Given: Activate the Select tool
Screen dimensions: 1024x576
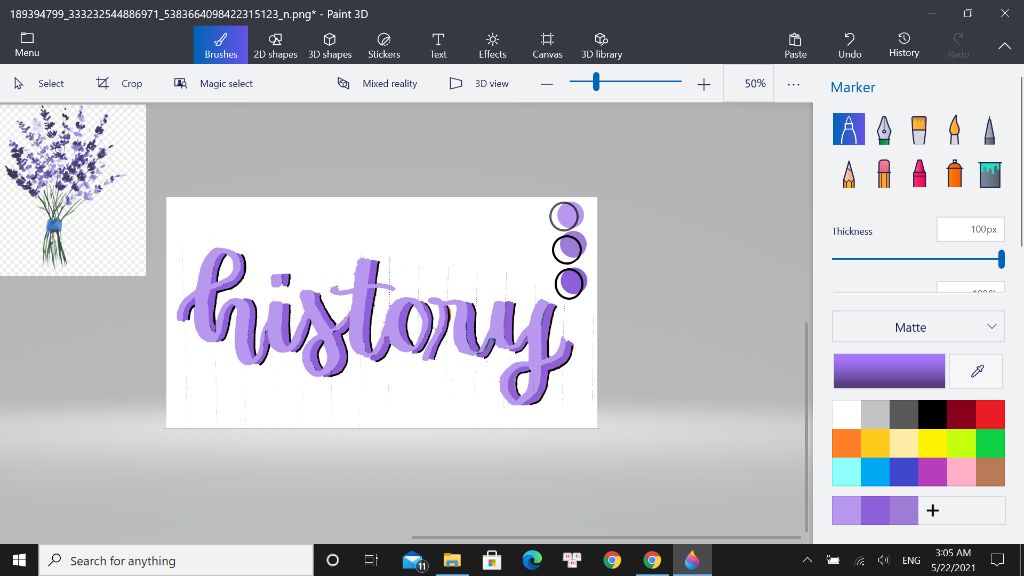Looking at the screenshot, I should (40, 84).
